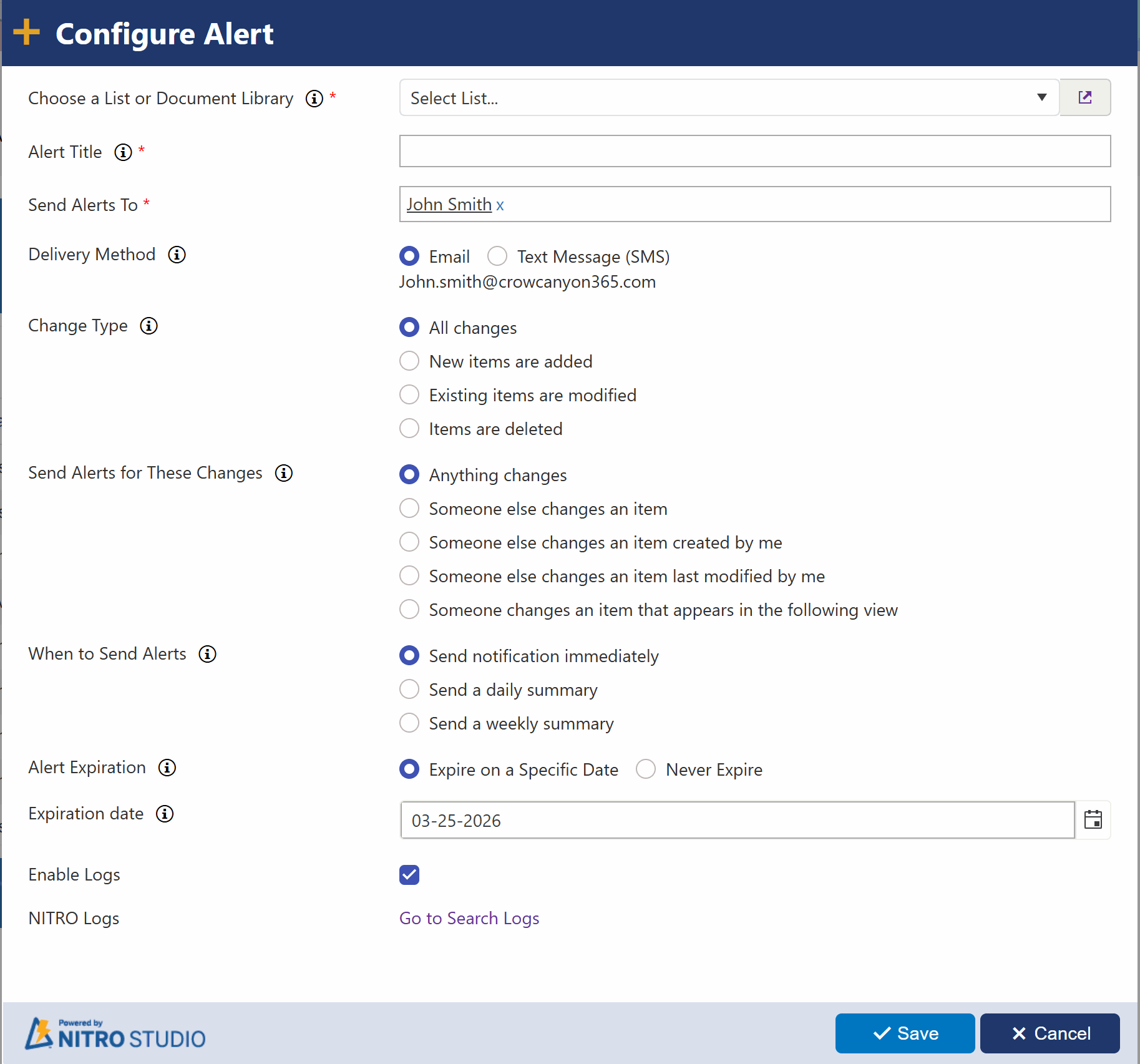Remove John Smith from Send Alerts To
The width and height of the screenshot is (1140, 1064).
500,205
